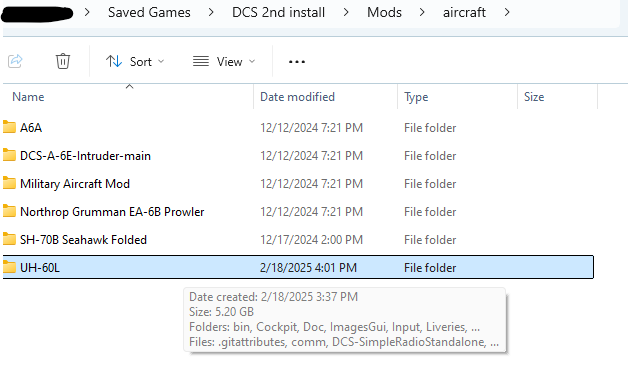The height and width of the screenshot is (366, 628).
Task: Expand the chevron after Saved Games breadcrumb
Action: (211, 12)
